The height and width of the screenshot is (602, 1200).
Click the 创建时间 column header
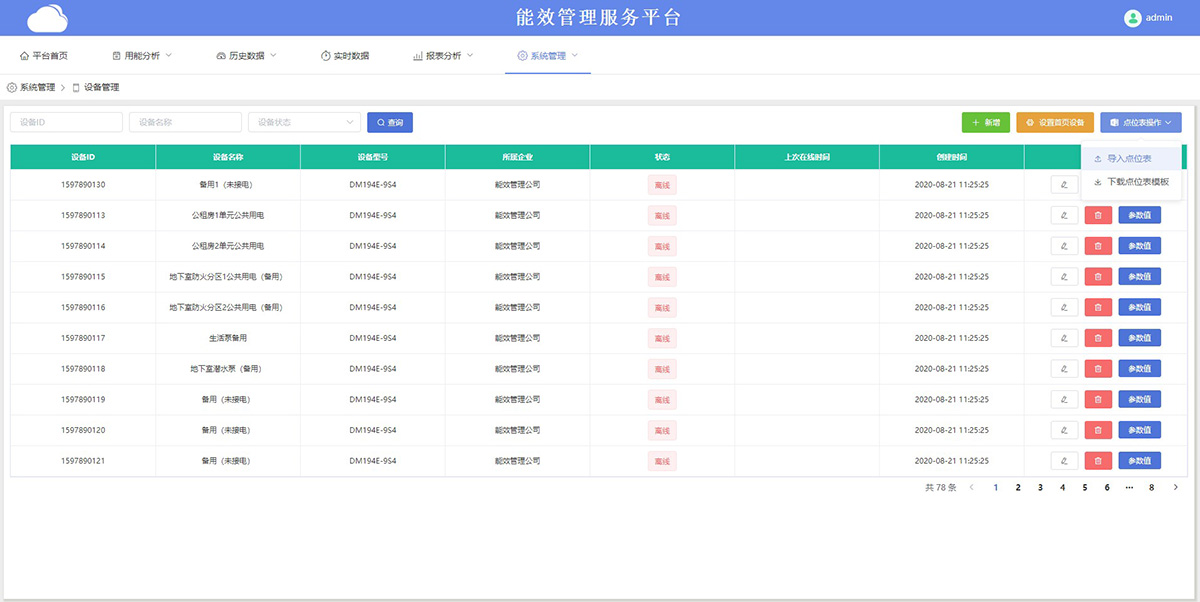pos(952,157)
